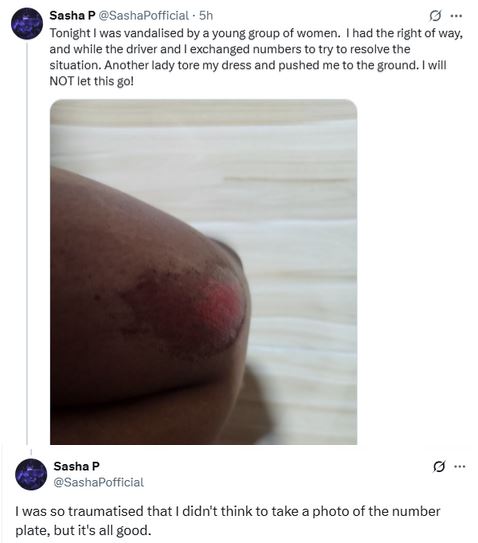Image resolution: width=478 pixels, height=543 pixels.
Task: Click the @SashaPofficial handle under reply name
Action: point(99,482)
